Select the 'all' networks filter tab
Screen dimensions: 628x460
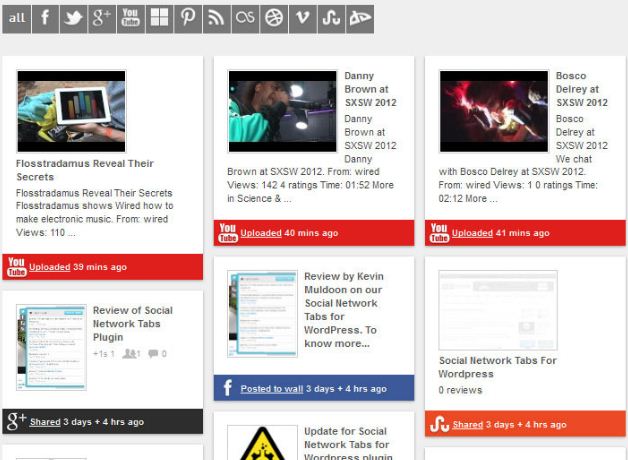tap(16, 19)
